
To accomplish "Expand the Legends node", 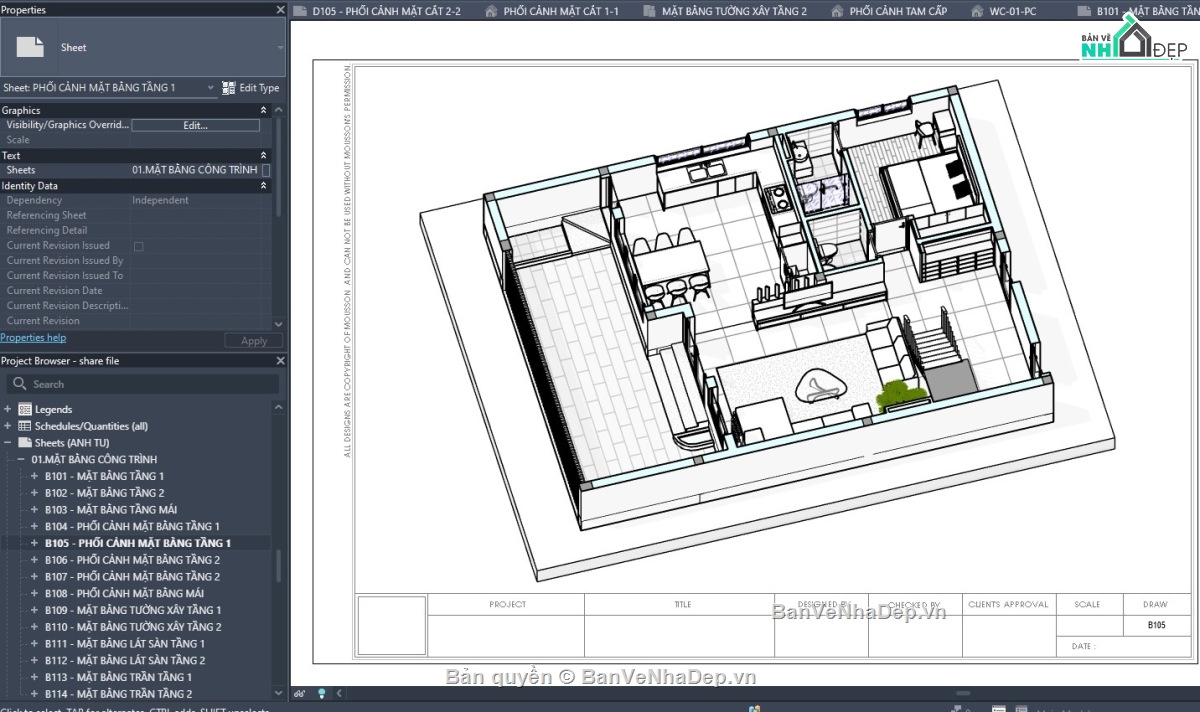I will pyautogui.click(x=8, y=409).
